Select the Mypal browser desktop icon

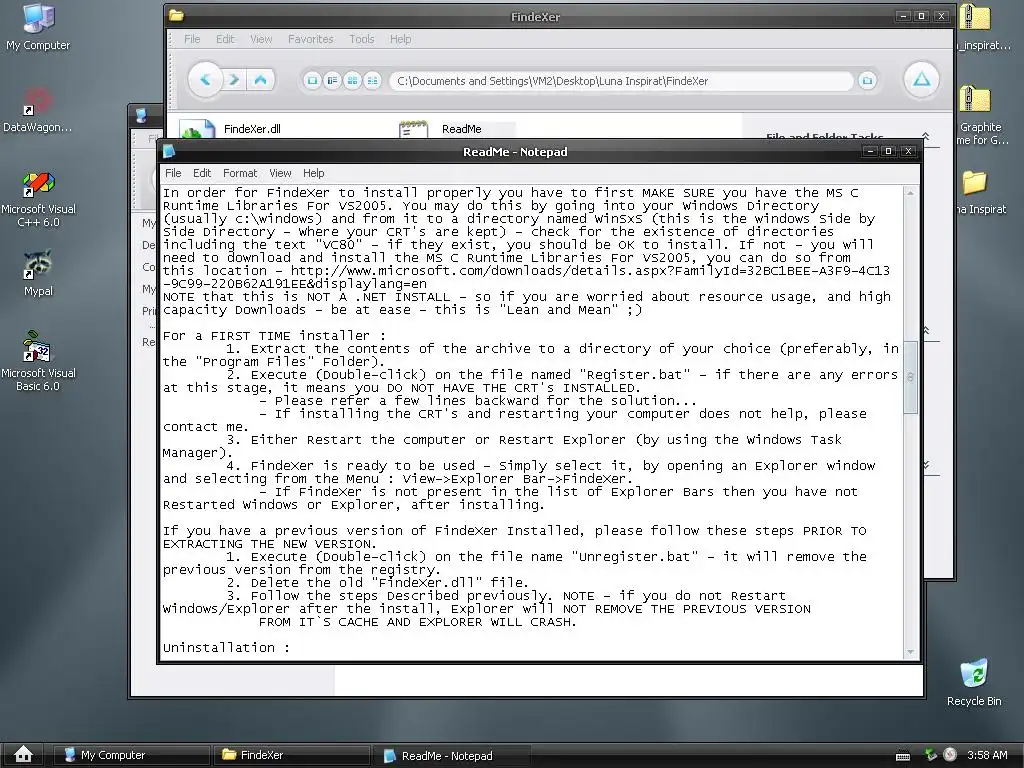[38, 273]
